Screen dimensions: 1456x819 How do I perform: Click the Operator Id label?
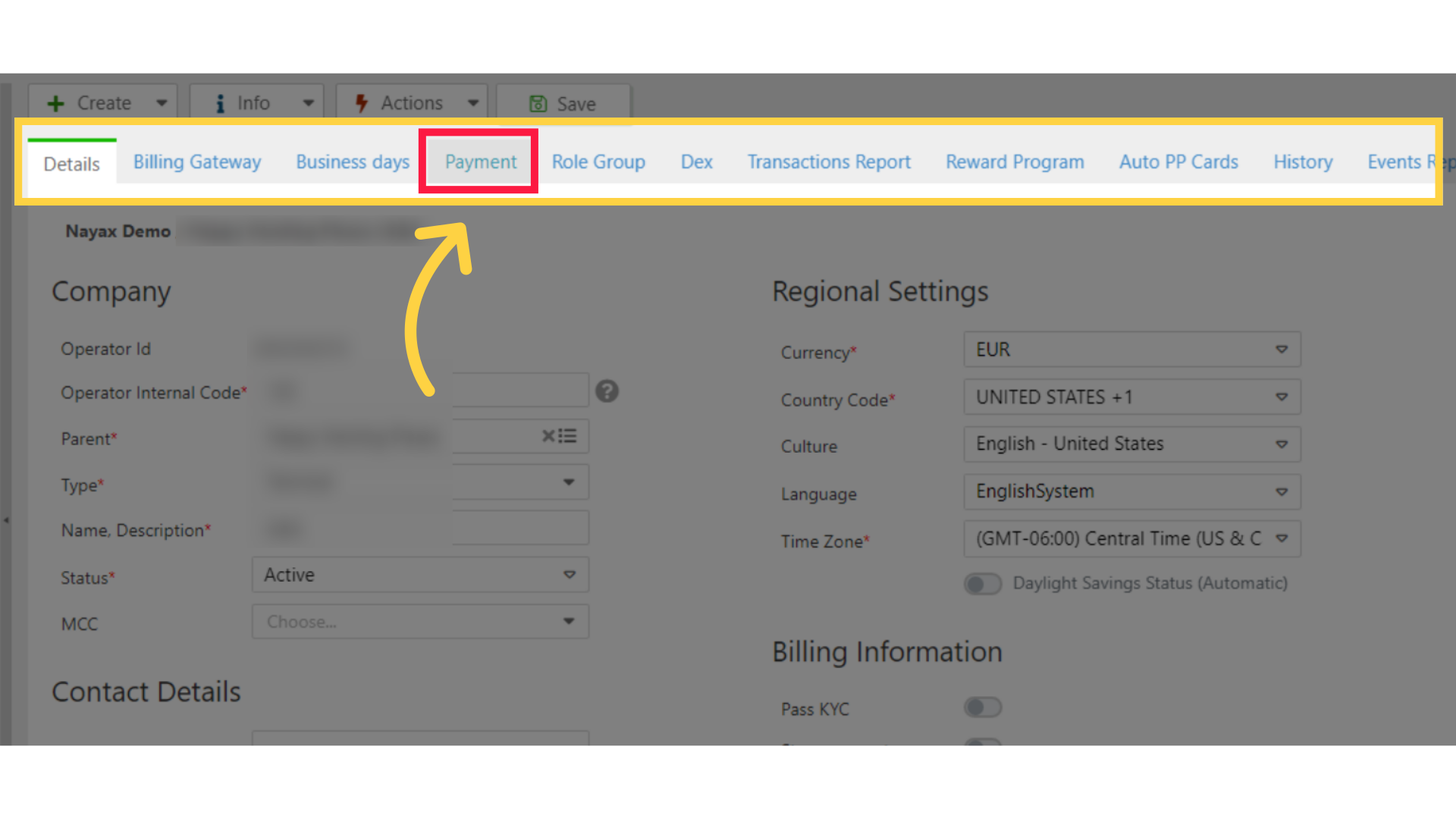106,349
